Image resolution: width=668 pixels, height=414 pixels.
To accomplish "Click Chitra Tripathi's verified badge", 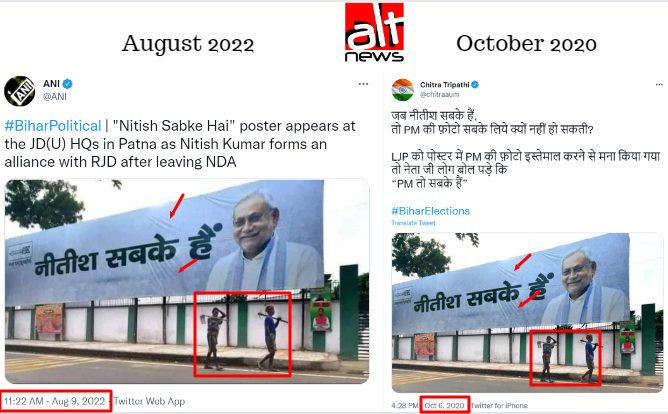I will (475, 85).
